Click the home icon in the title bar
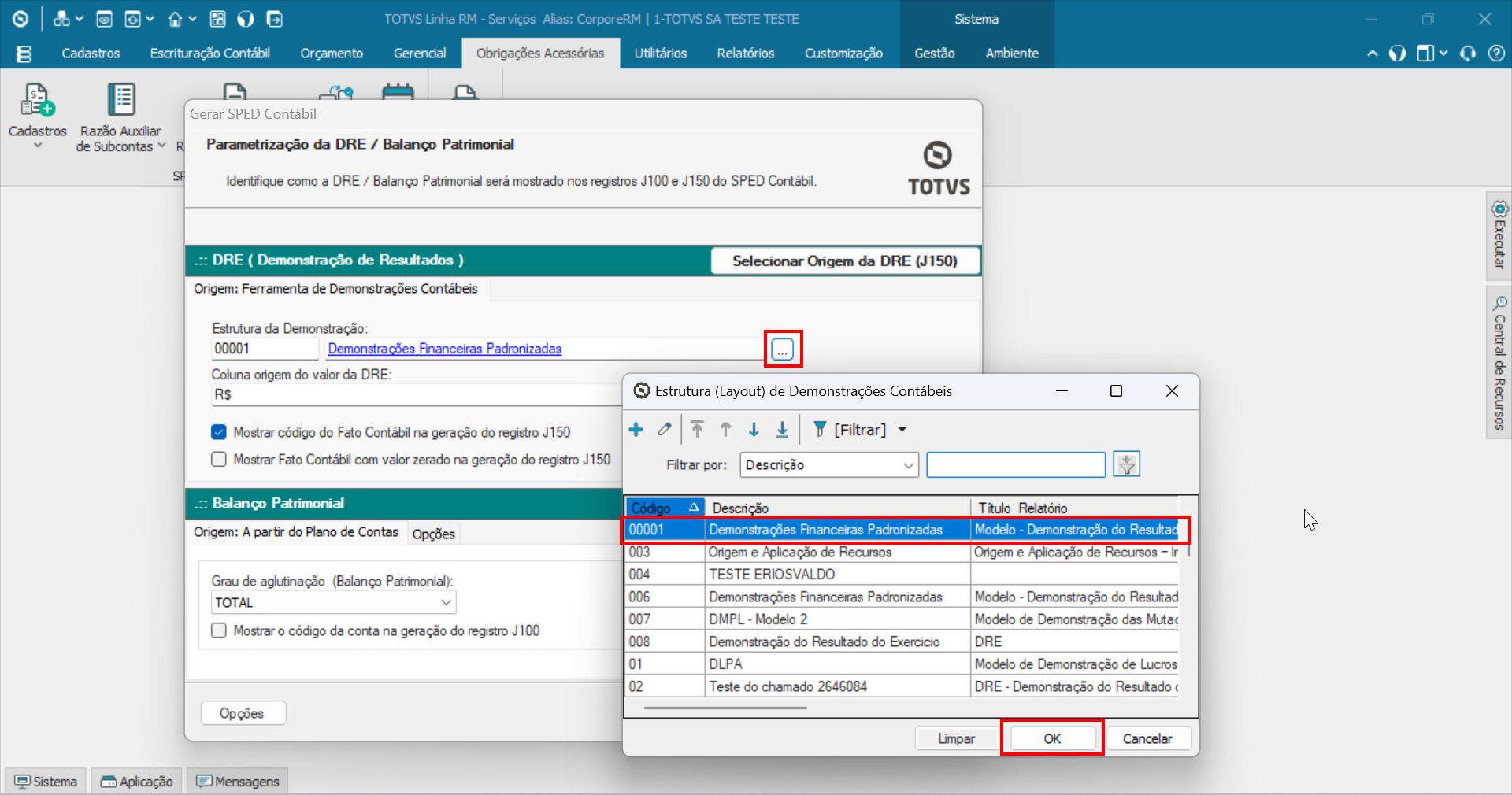Image resolution: width=1512 pixels, height=795 pixels. tap(175, 19)
